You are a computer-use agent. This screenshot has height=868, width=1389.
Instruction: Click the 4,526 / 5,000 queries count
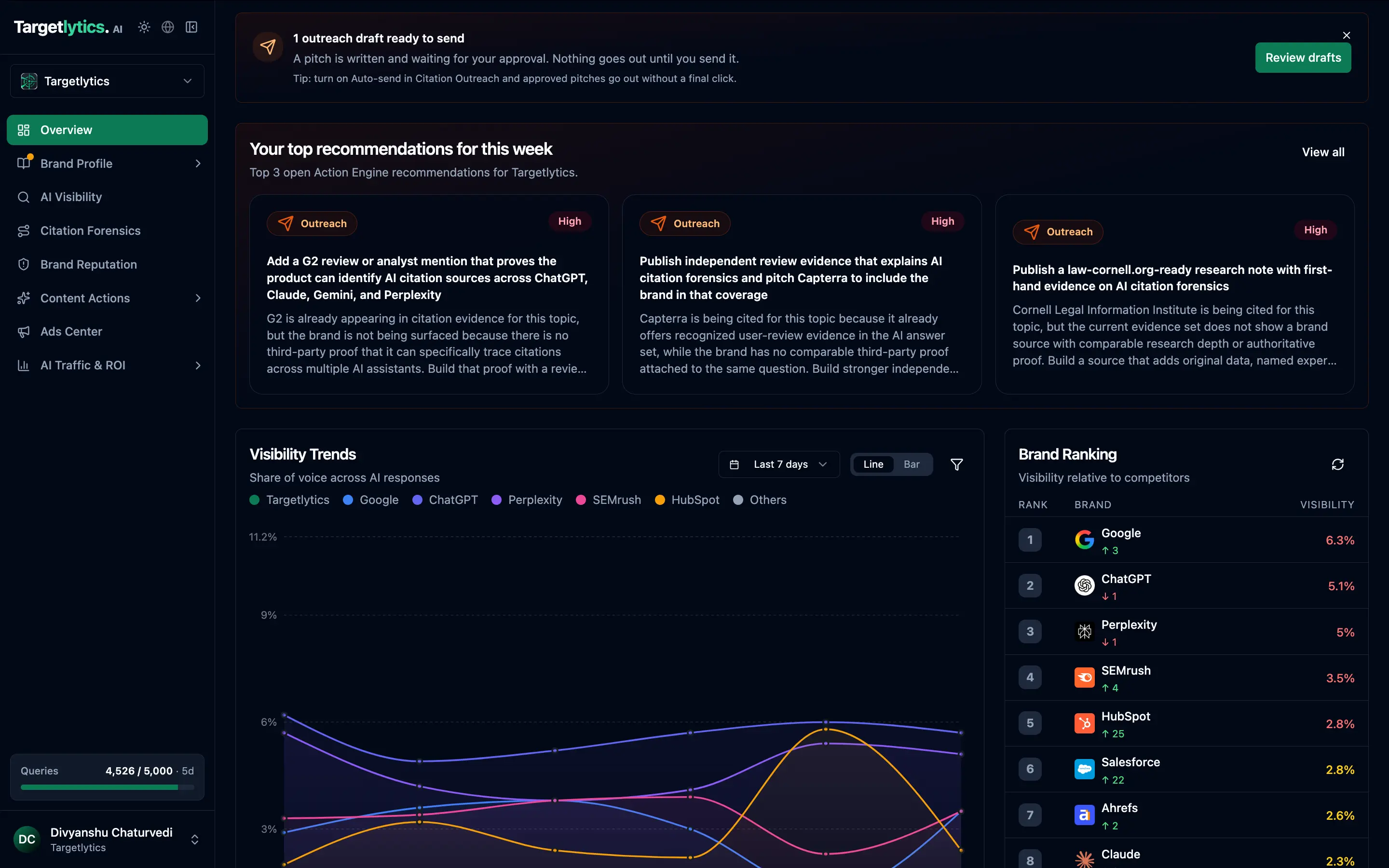(139, 771)
